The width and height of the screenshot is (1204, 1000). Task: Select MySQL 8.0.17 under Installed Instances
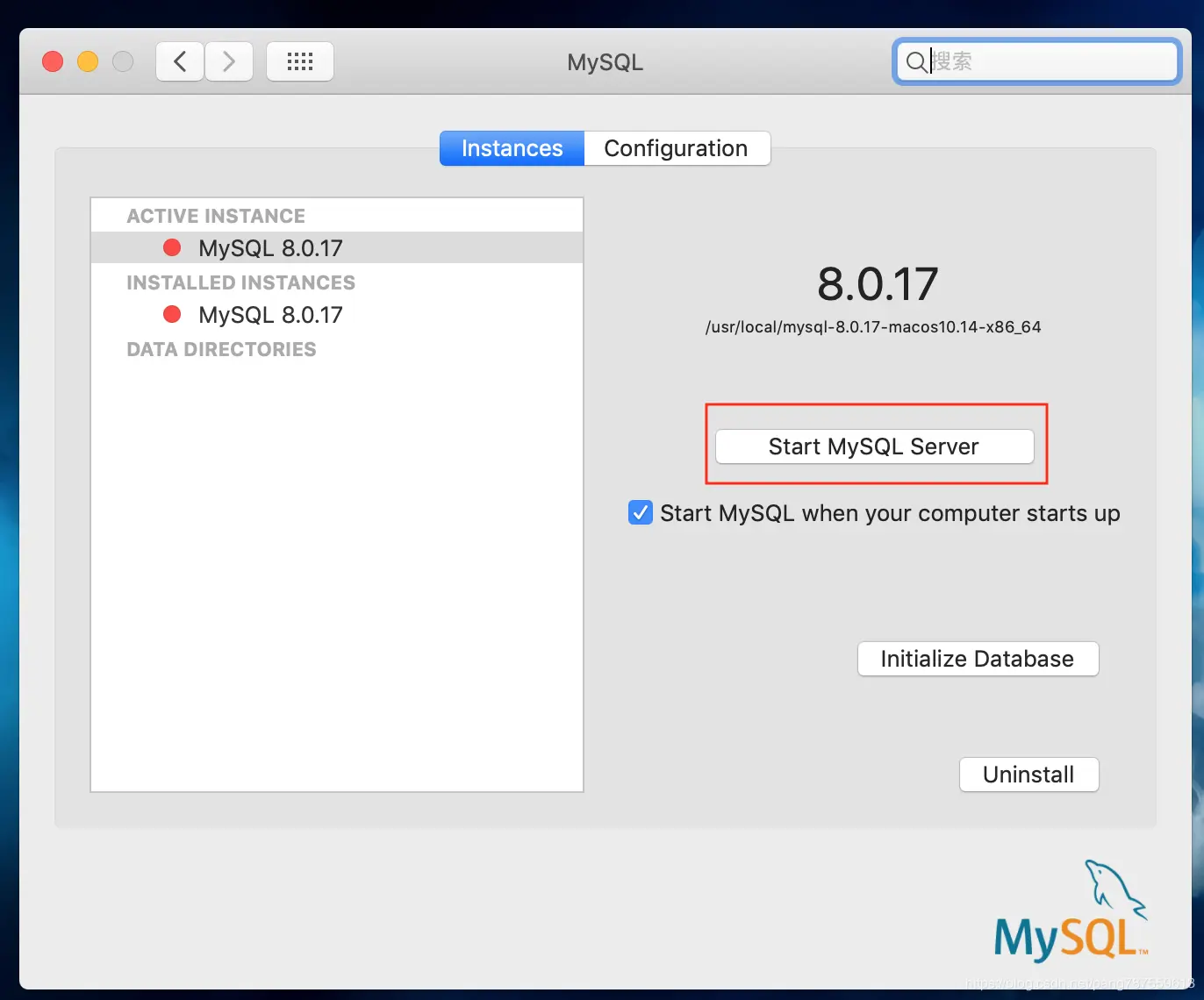(337, 315)
